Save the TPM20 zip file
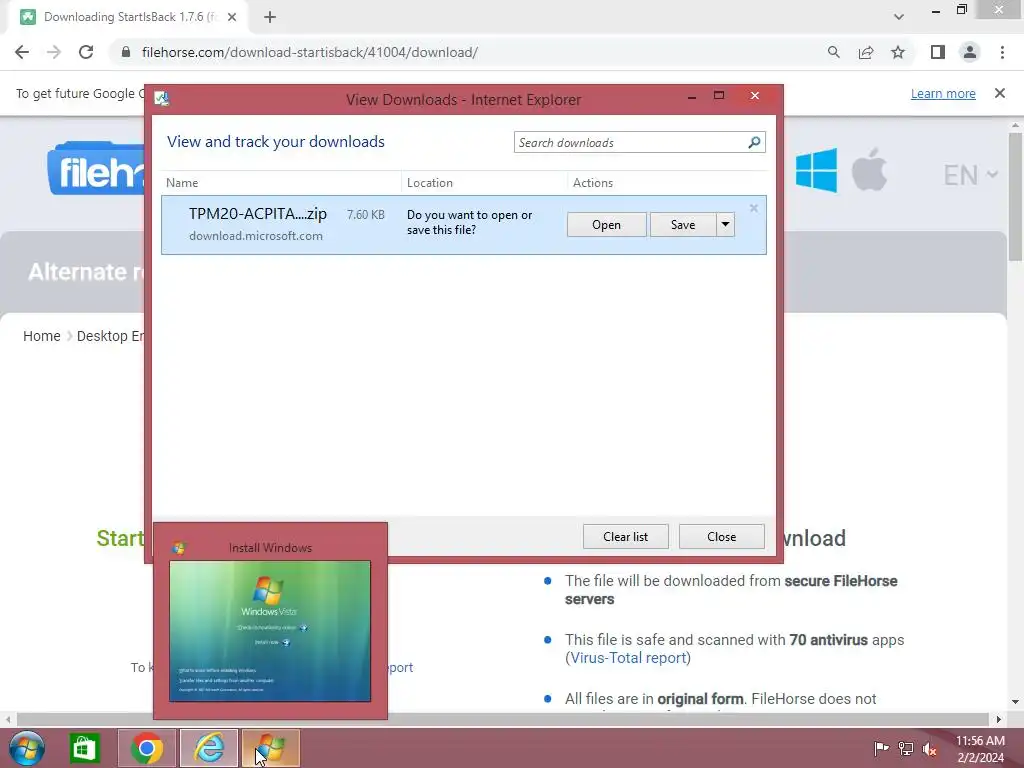 [x=683, y=225]
